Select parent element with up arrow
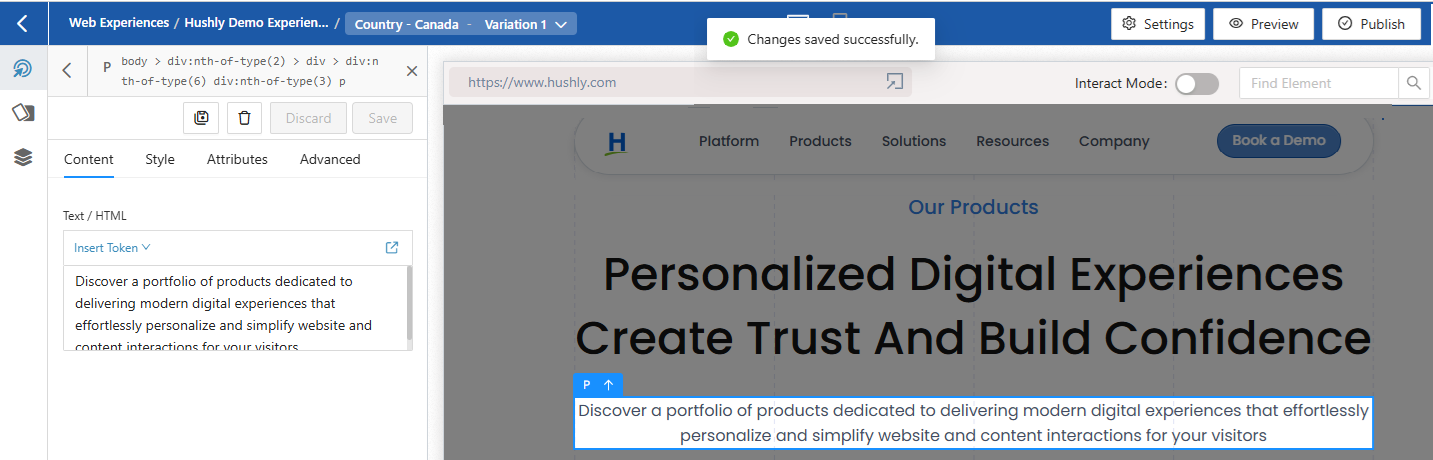 609,385
